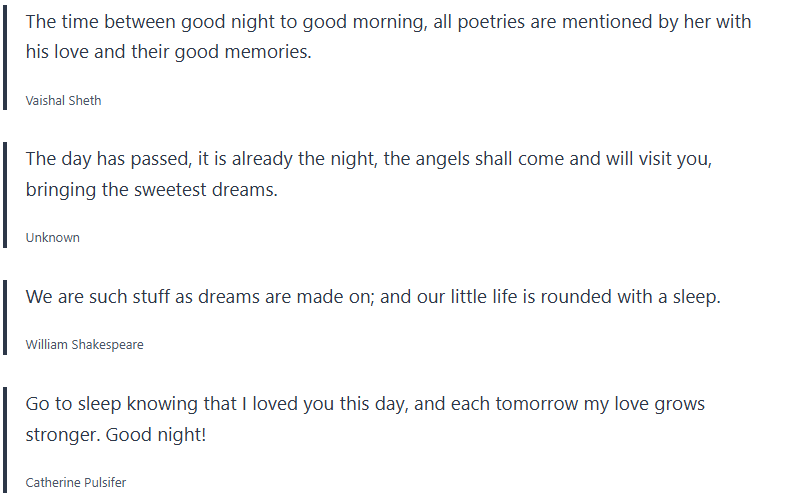Click the Catherine Pulsifer author name
The width and height of the screenshot is (810, 497).
[76, 482]
